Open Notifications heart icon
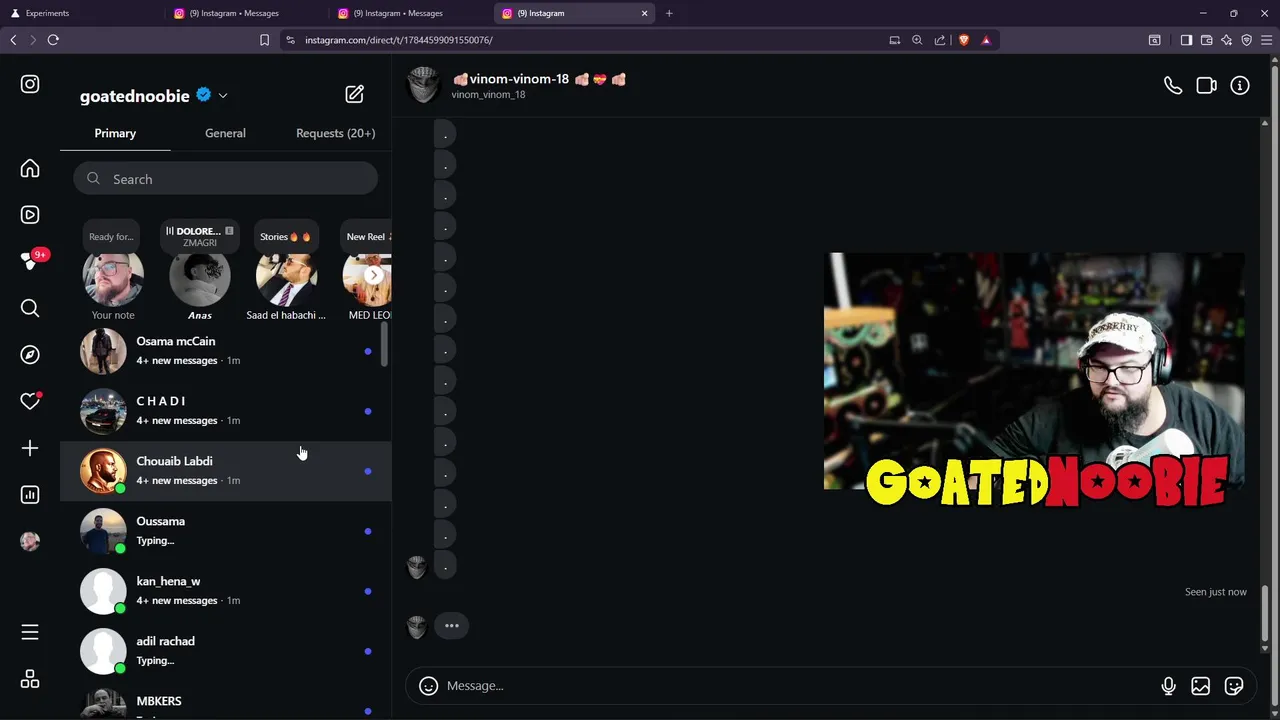 (x=30, y=401)
